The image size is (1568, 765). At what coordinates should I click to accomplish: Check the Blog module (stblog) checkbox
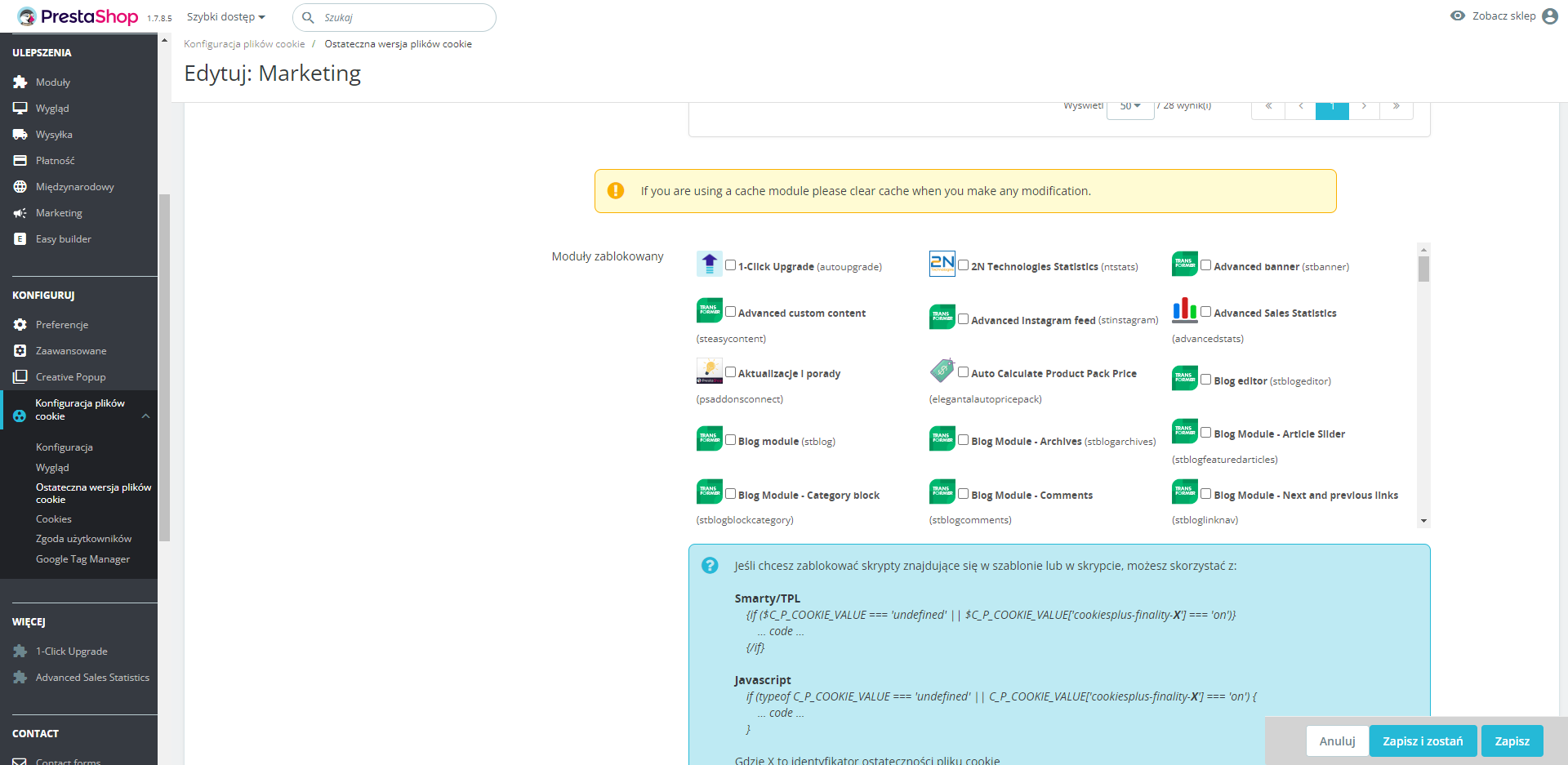click(x=731, y=440)
